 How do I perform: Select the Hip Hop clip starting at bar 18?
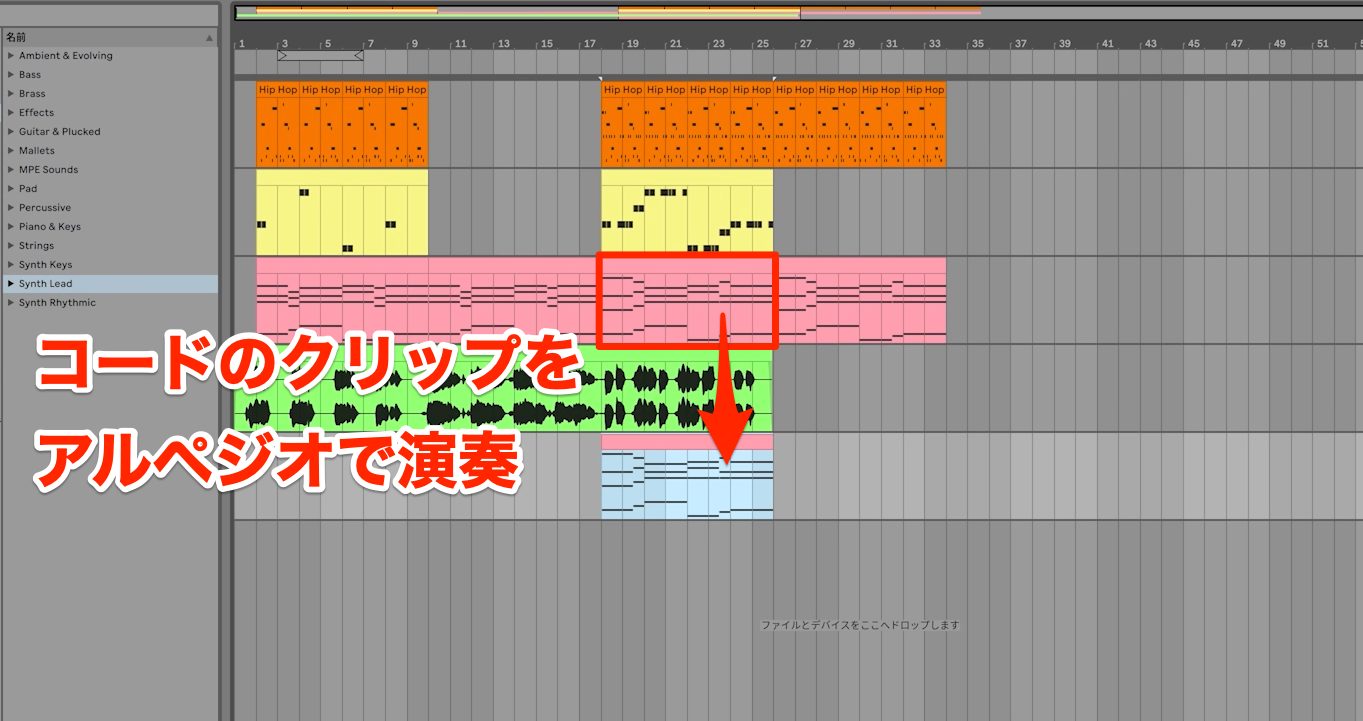(x=623, y=124)
